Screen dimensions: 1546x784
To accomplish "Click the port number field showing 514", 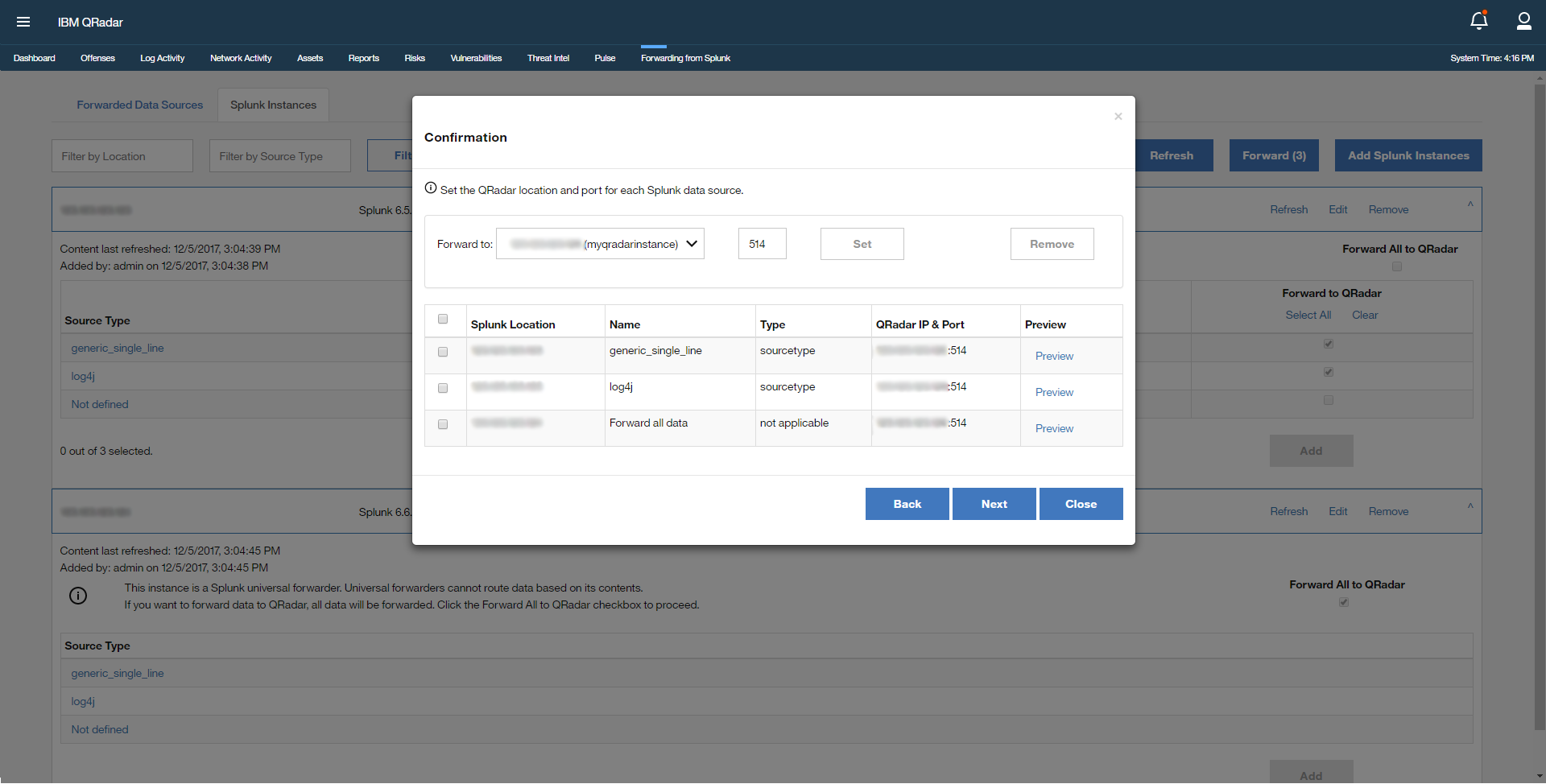I will (x=763, y=244).
